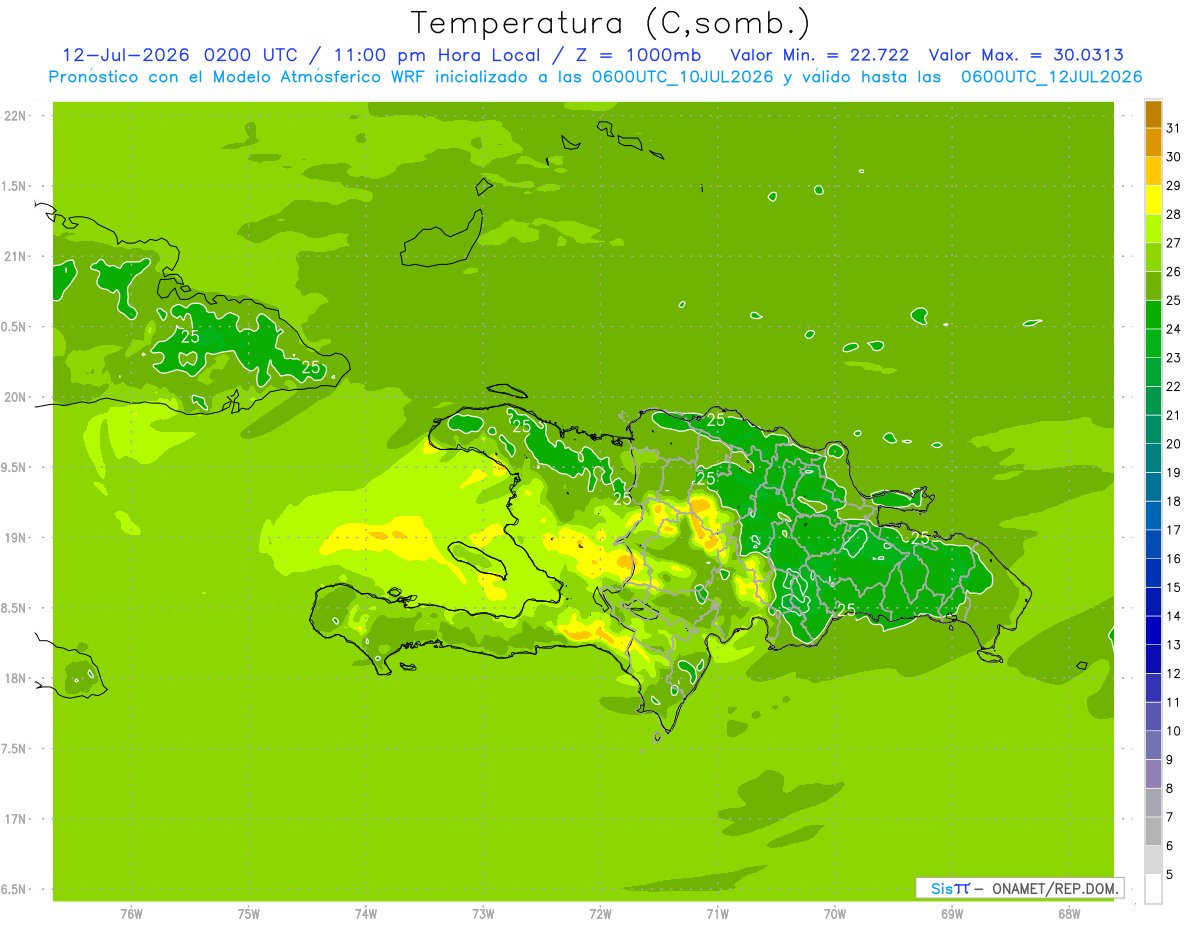1200x927 pixels.
Task: Click the valid-until time "0600UTC_12JUL2026"
Action: pyautogui.click(x=1051, y=77)
